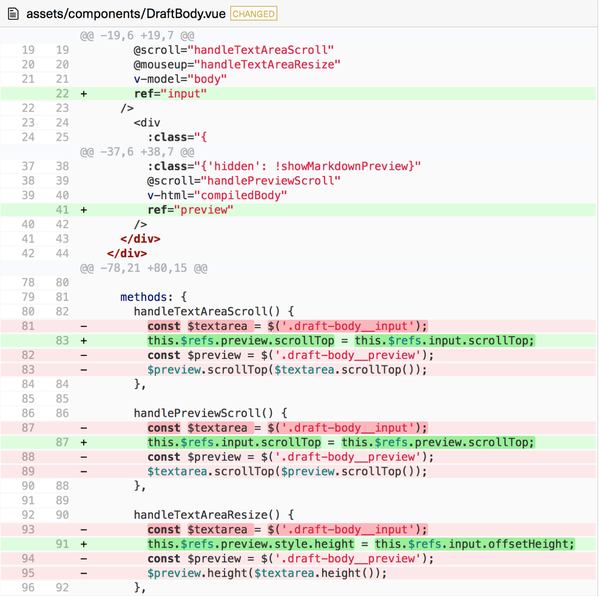Screen dimensions: 600x596
Task: Click removed line 94 const $preview
Action: [x=298, y=559]
